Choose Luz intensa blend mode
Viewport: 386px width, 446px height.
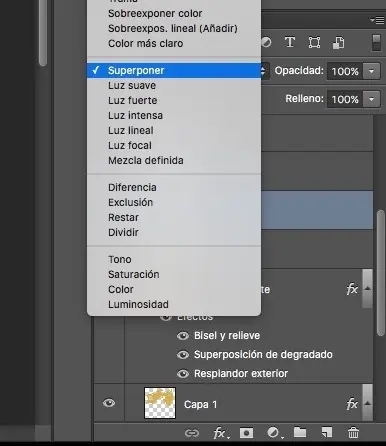pos(174,116)
